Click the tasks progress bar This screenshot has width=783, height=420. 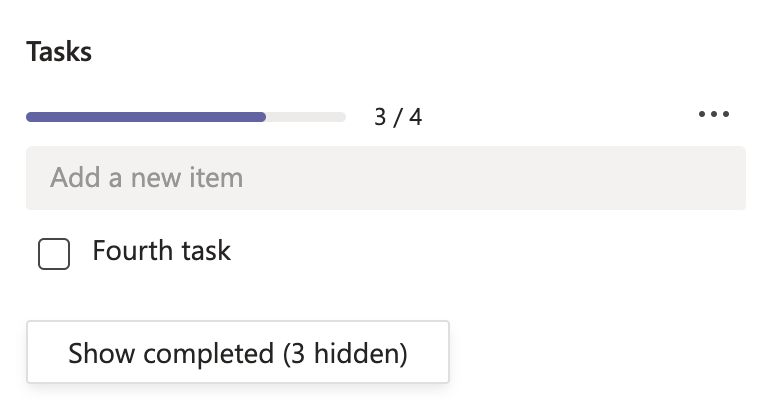coord(186,117)
